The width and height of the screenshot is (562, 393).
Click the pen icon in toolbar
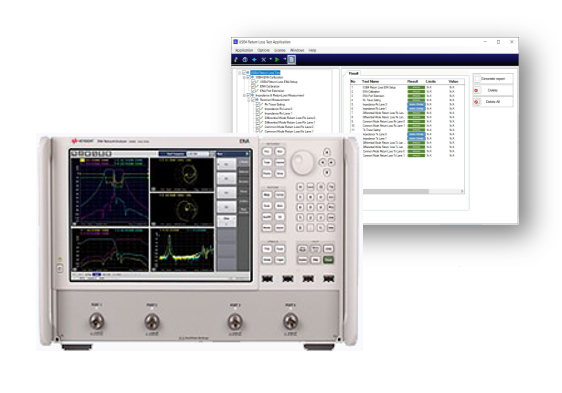coord(236,60)
